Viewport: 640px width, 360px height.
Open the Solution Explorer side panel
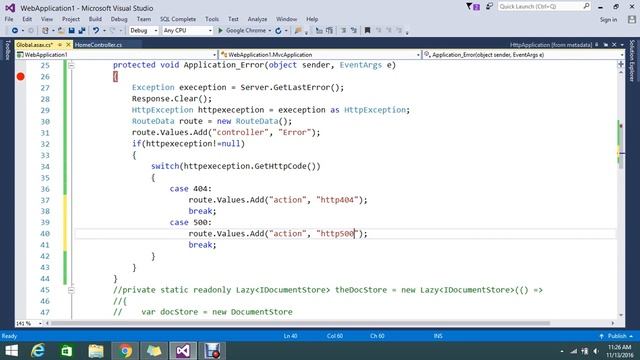tap(632, 60)
